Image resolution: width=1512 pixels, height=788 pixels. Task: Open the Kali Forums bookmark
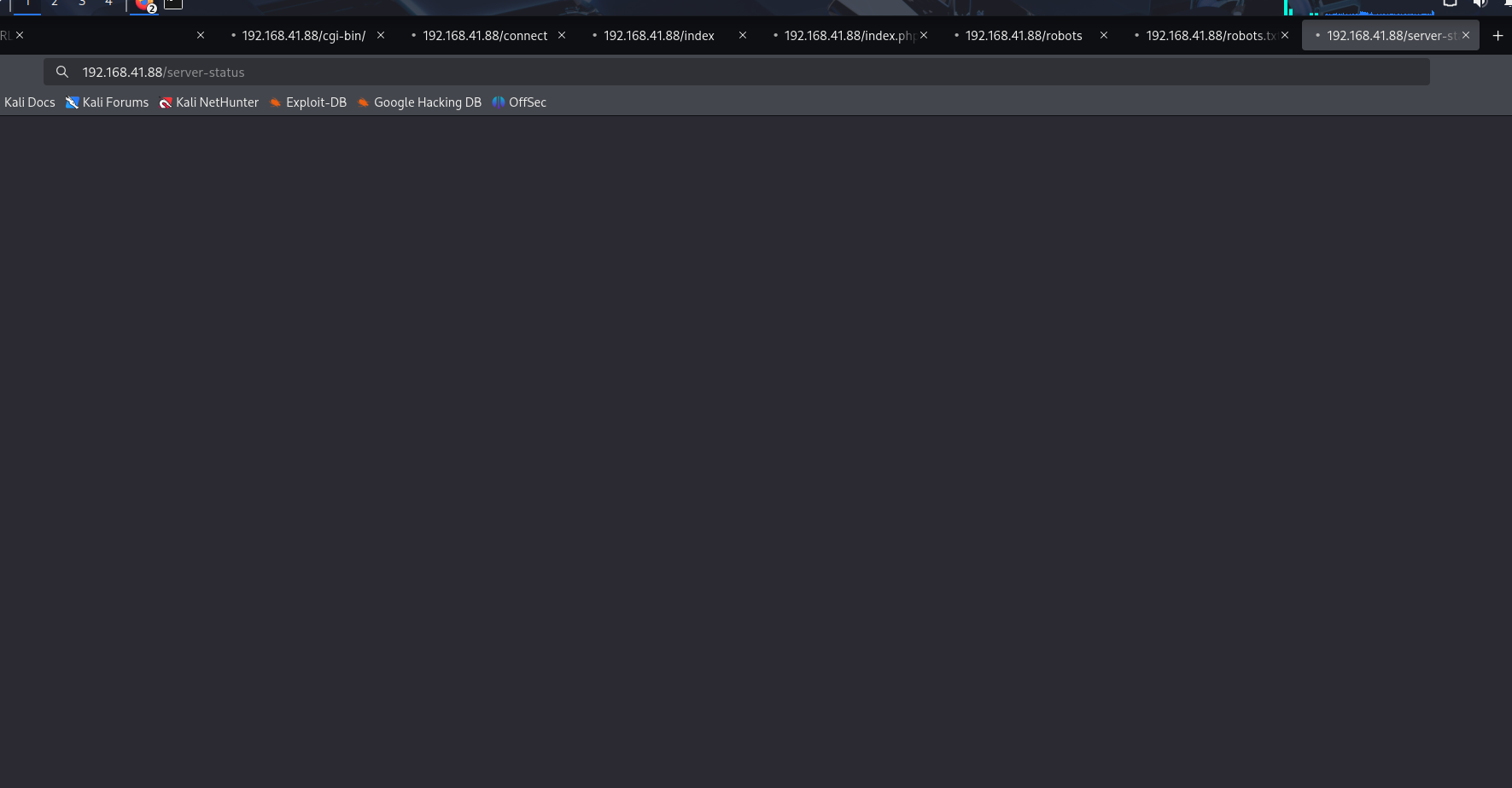pos(108,102)
